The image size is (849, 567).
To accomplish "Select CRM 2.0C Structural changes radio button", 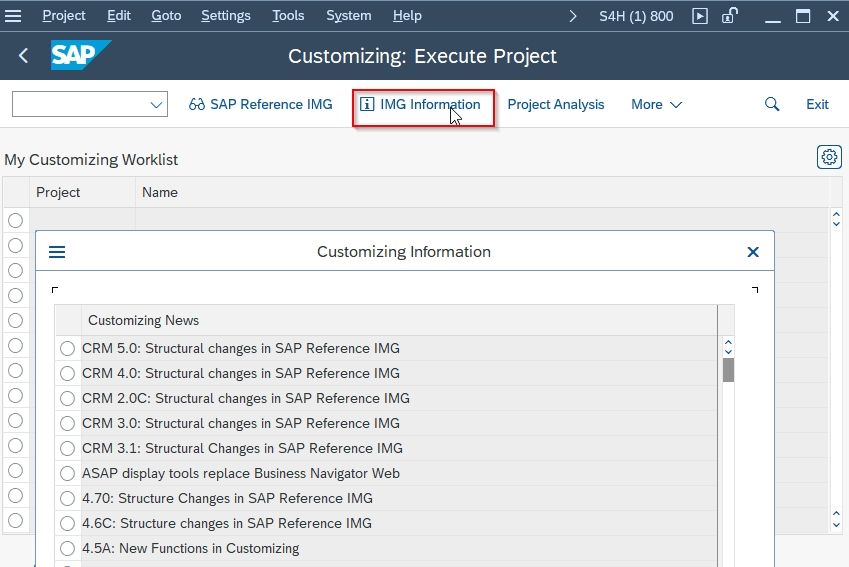I will pos(67,398).
